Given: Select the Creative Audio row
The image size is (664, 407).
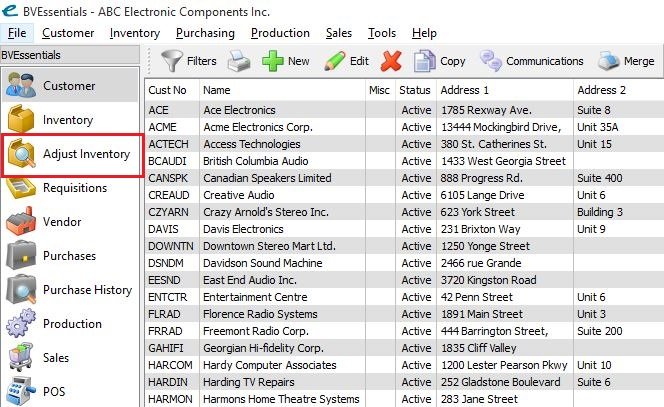Looking at the screenshot, I should [x=404, y=195].
